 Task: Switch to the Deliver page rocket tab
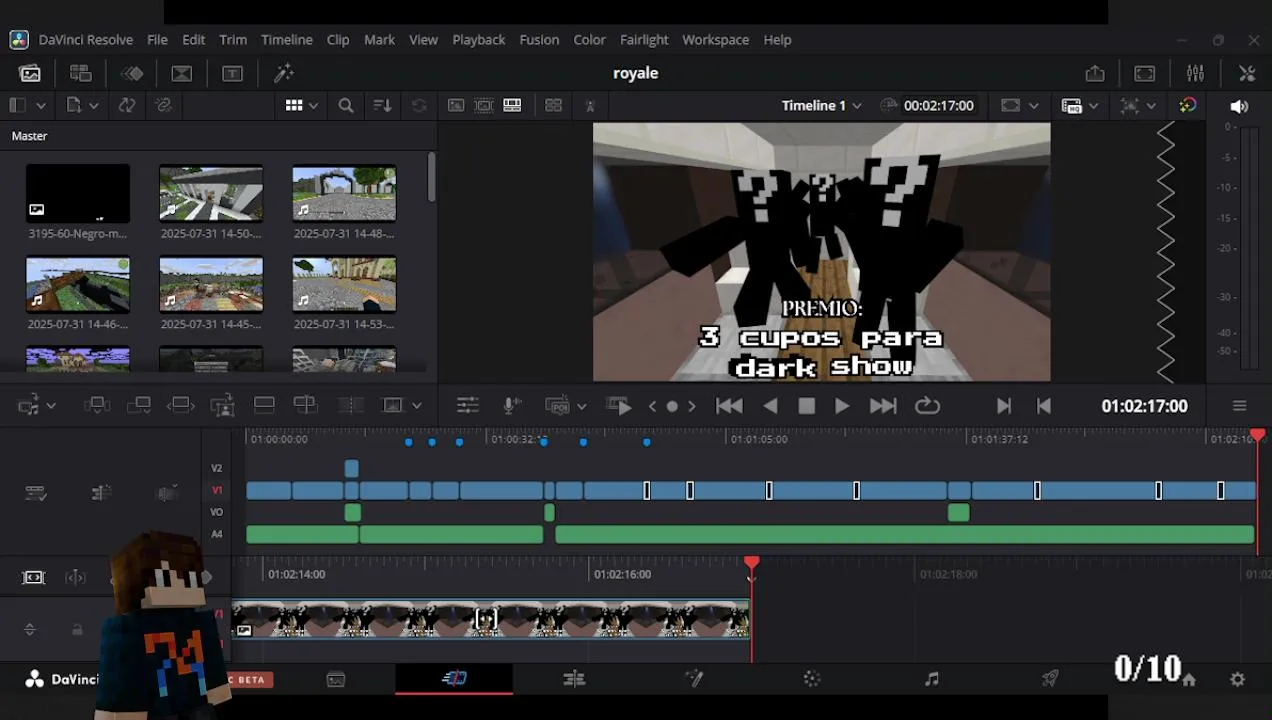point(1050,679)
